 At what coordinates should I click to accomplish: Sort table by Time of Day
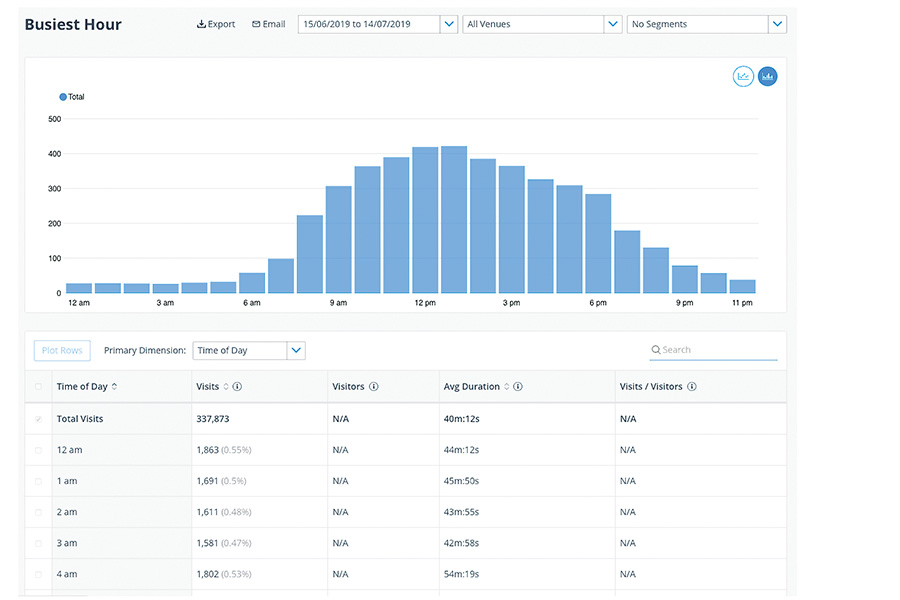pyautogui.click(x=114, y=387)
